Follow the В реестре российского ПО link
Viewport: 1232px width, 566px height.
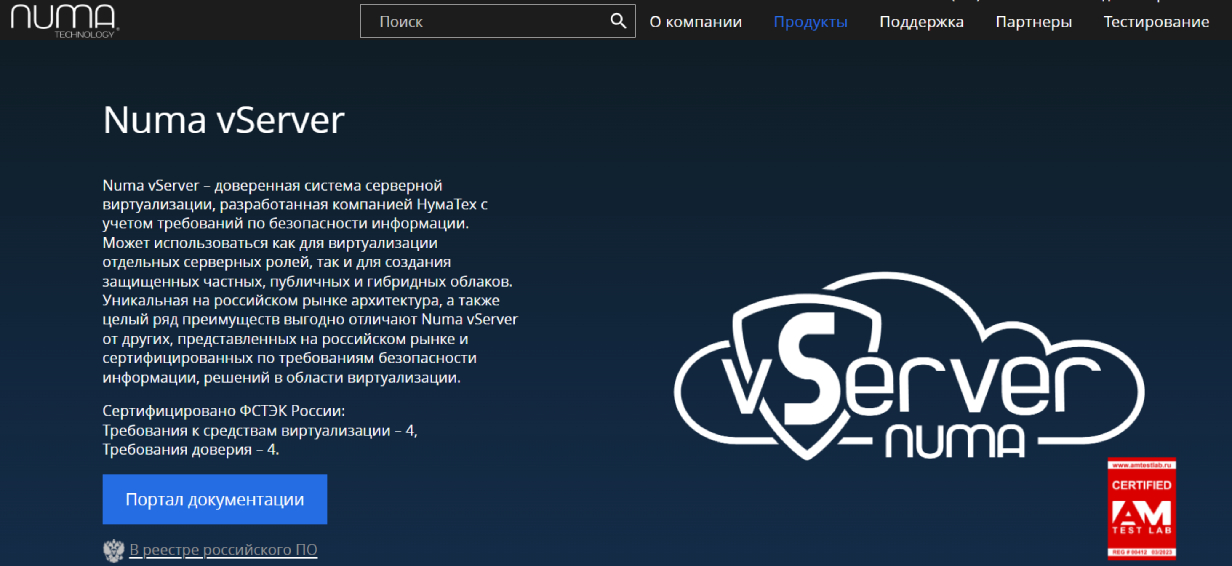pos(223,550)
